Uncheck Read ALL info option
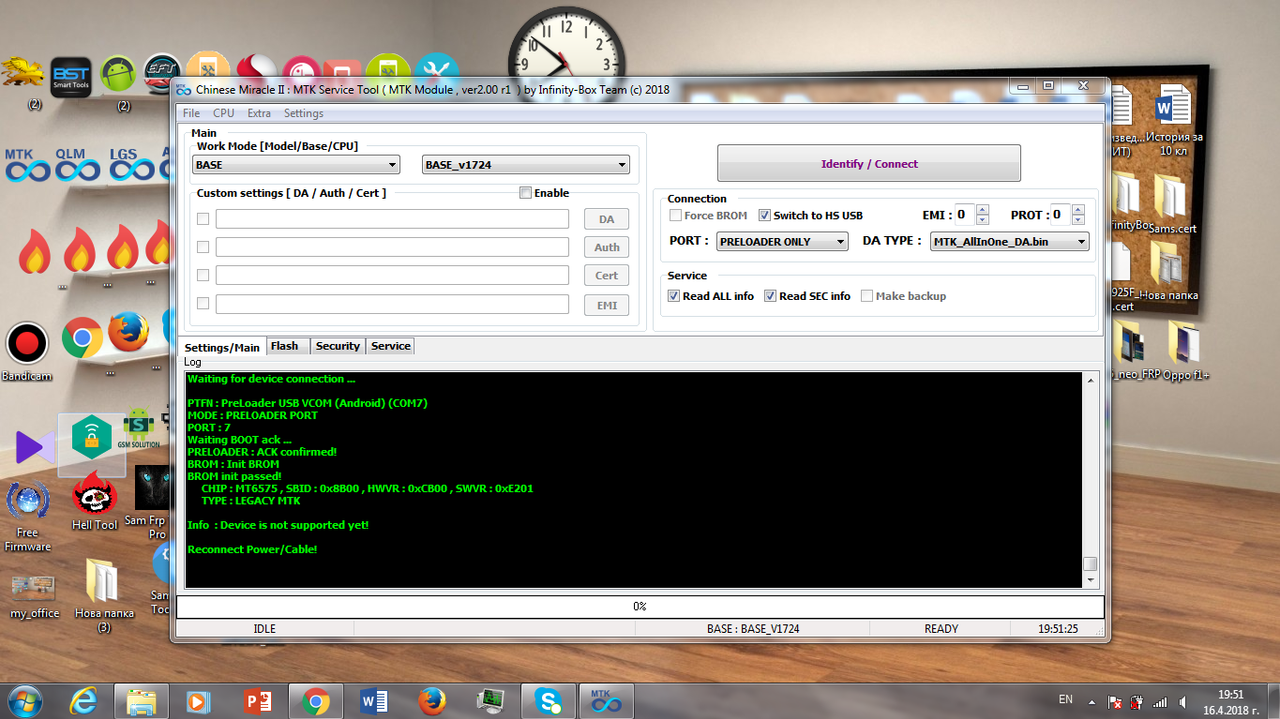The height and width of the screenshot is (719, 1280). coord(674,296)
